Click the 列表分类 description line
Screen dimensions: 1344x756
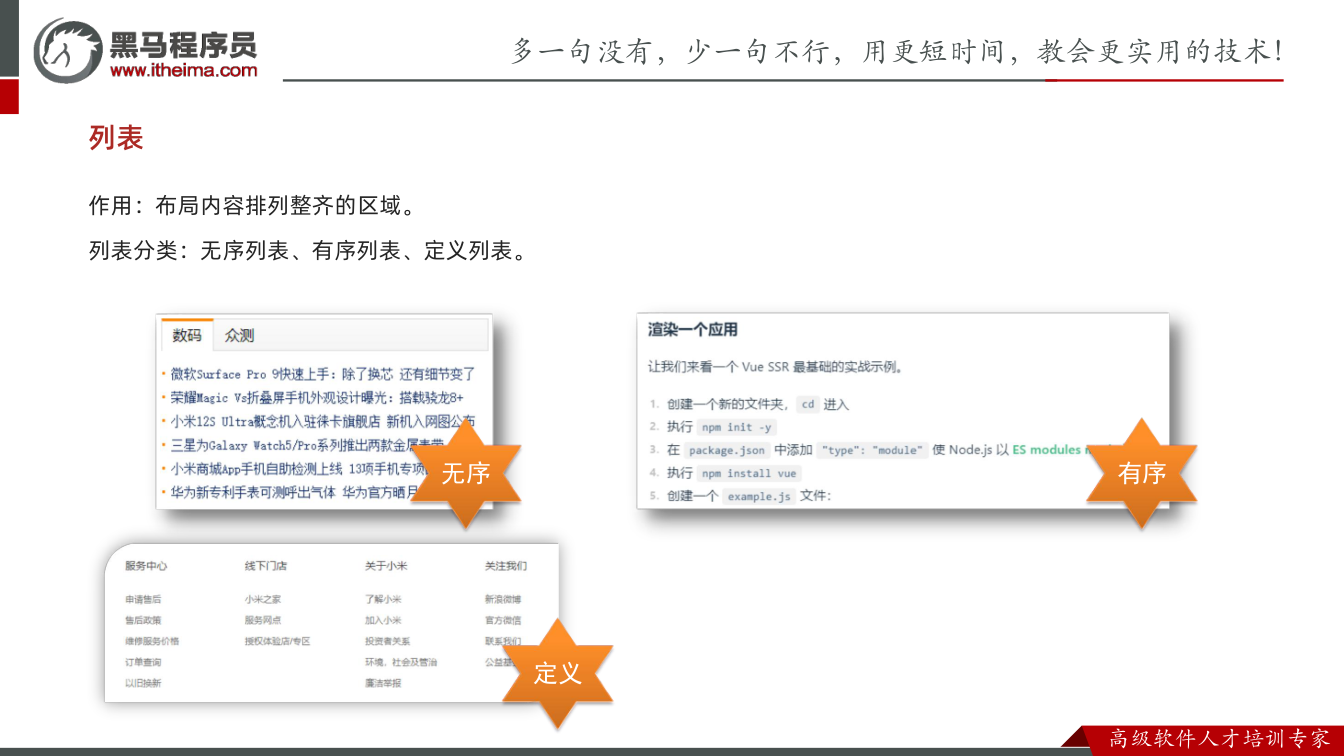tap(309, 250)
